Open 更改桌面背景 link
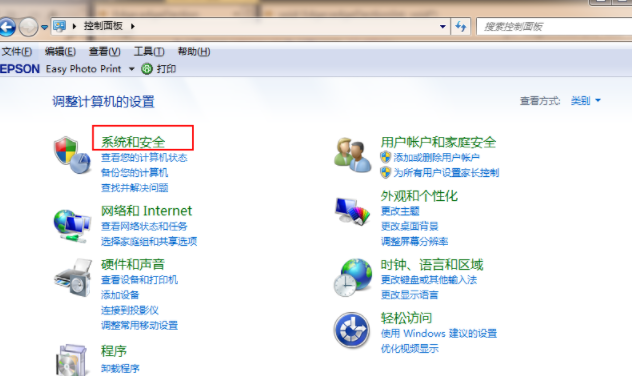This screenshot has height=389, width=633. [x=409, y=226]
